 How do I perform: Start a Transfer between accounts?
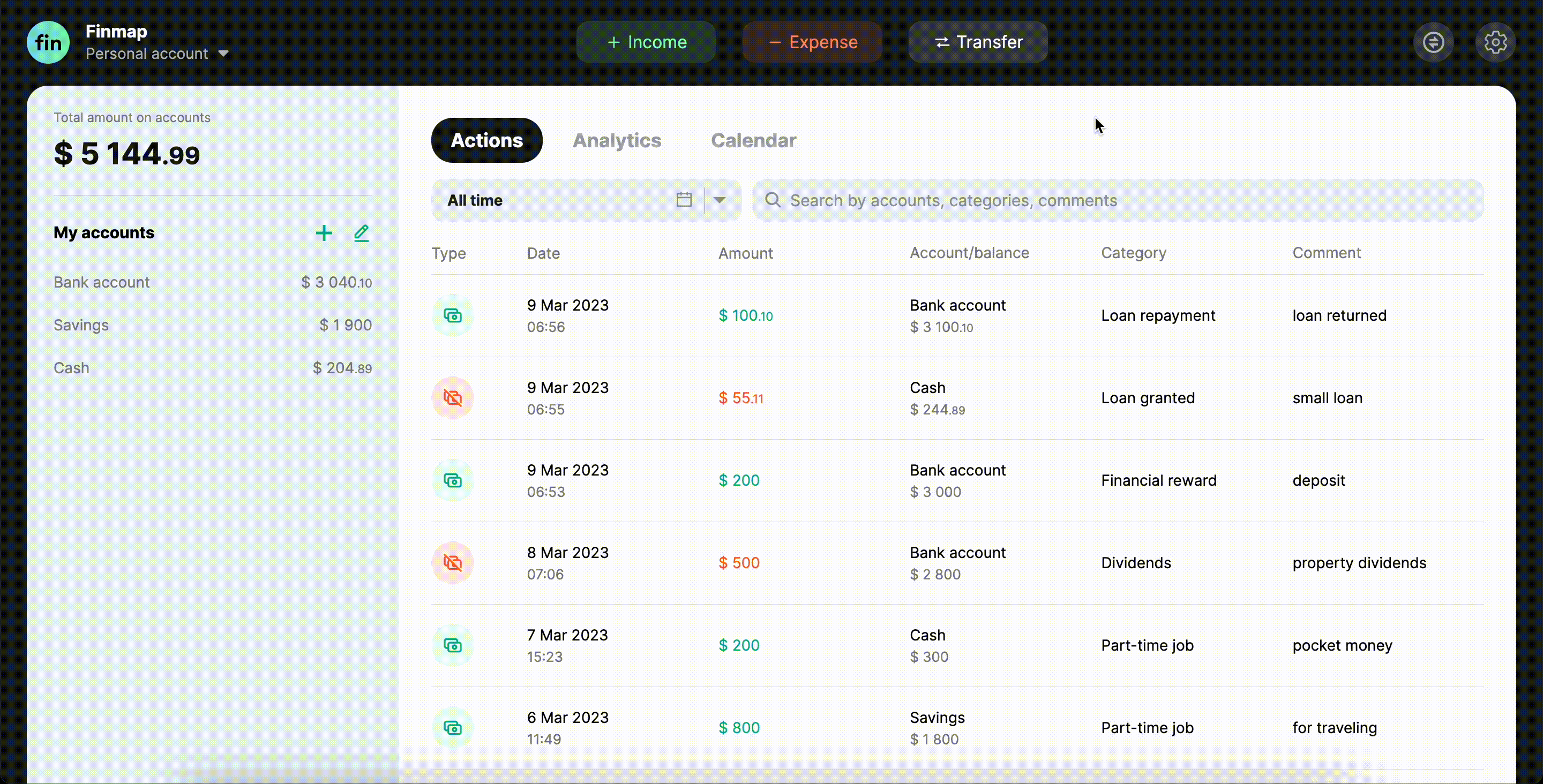tap(978, 42)
